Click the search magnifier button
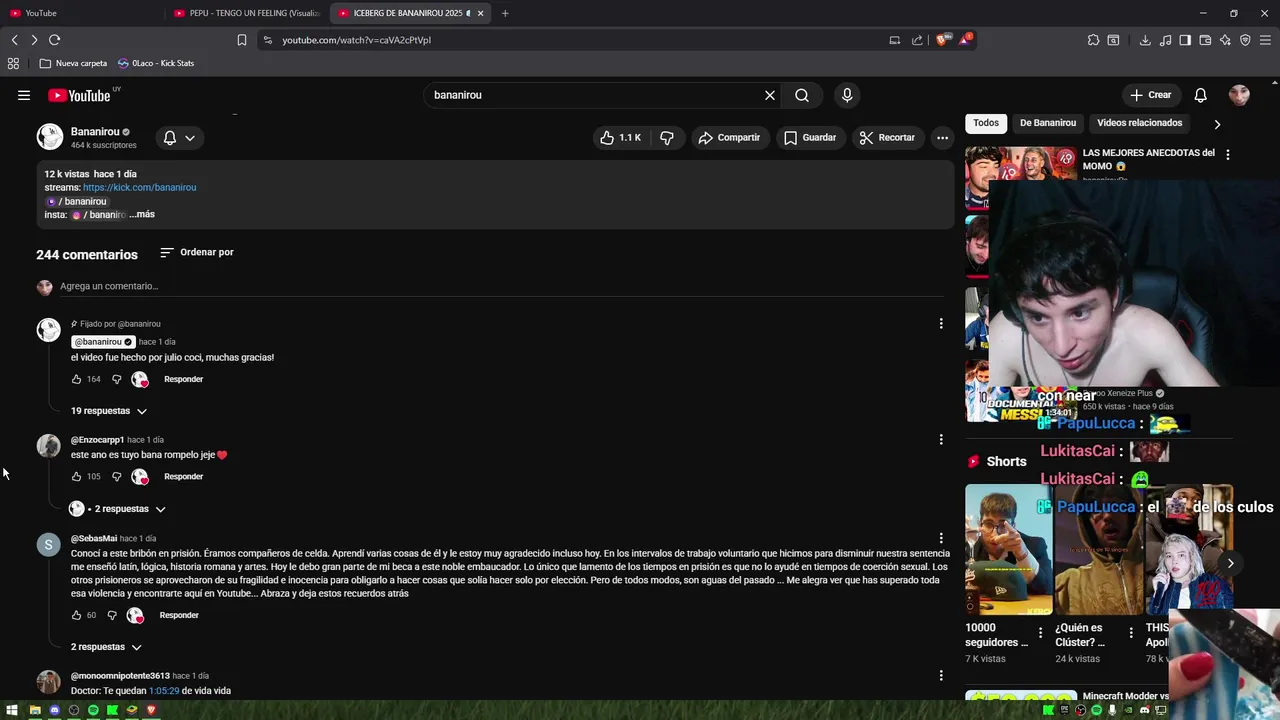The width and height of the screenshot is (1280, 720). (802, 95)
